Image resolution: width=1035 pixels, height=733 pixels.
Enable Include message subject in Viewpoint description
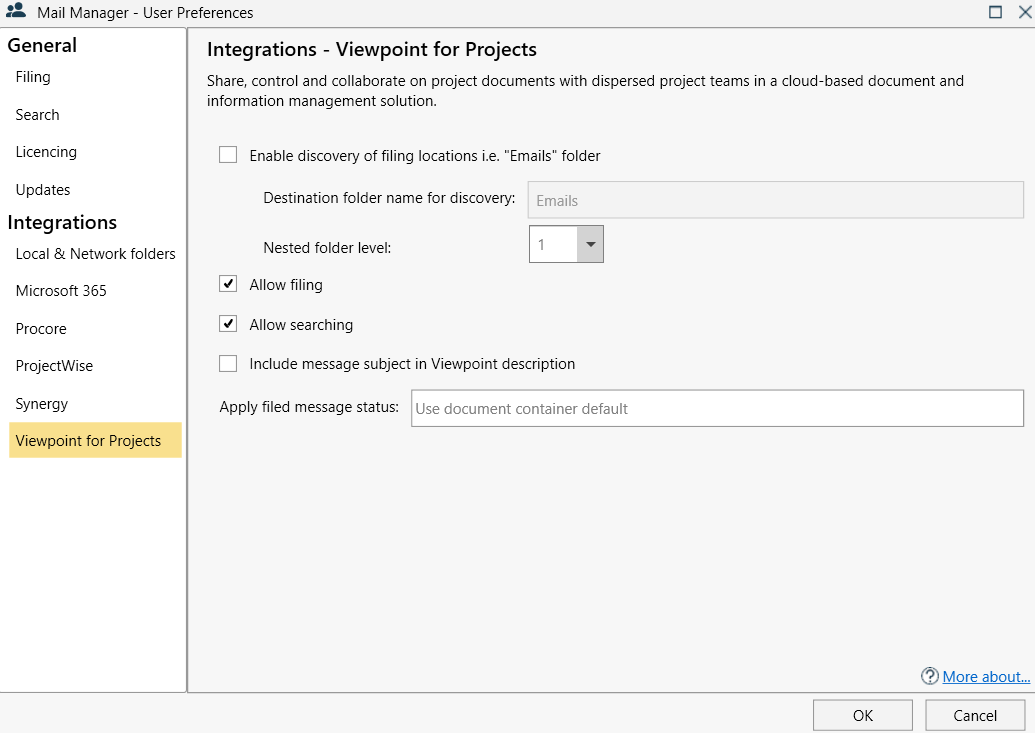(228, 363)
